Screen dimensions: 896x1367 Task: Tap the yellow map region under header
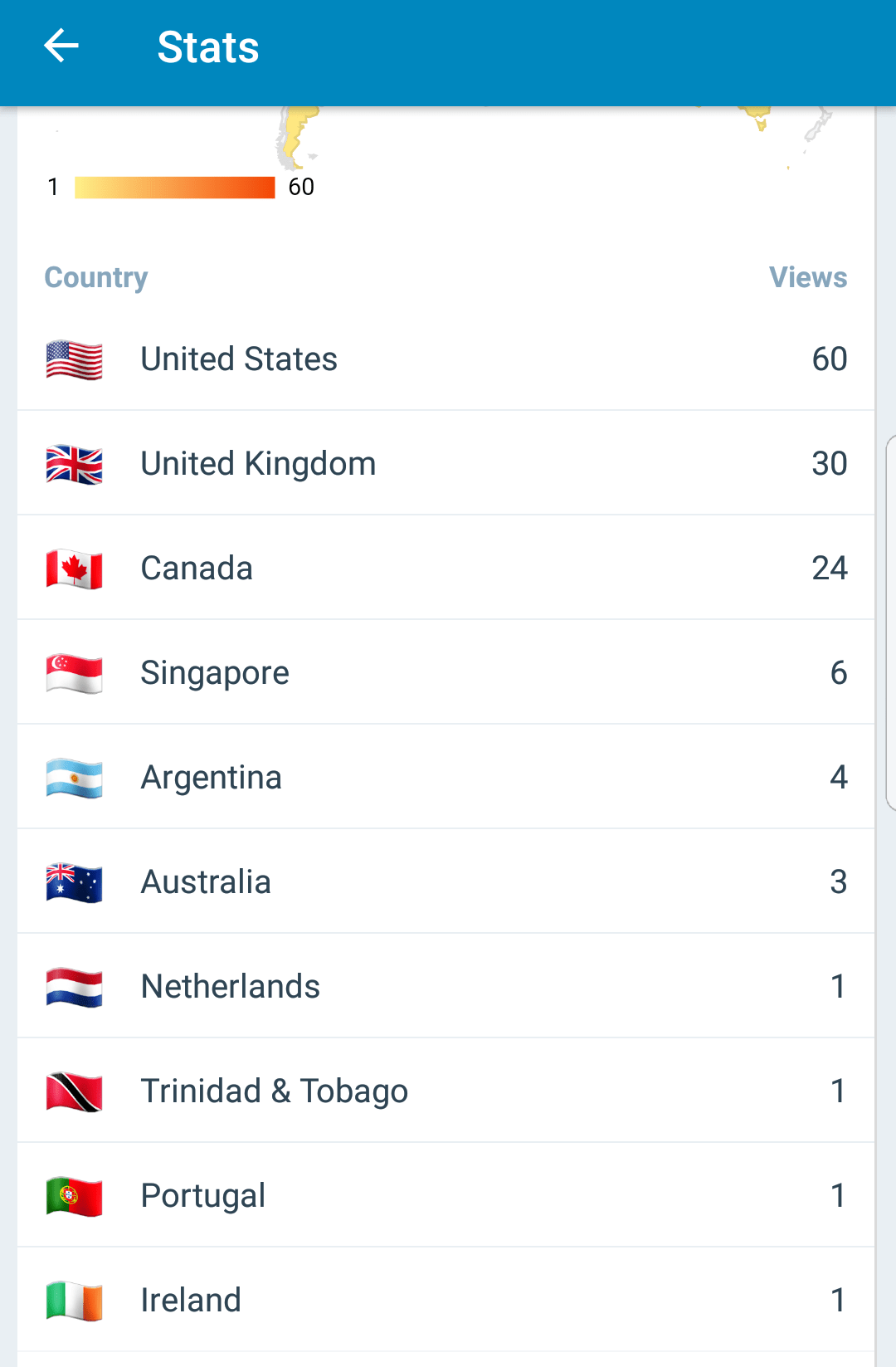(x=295, y=133)
